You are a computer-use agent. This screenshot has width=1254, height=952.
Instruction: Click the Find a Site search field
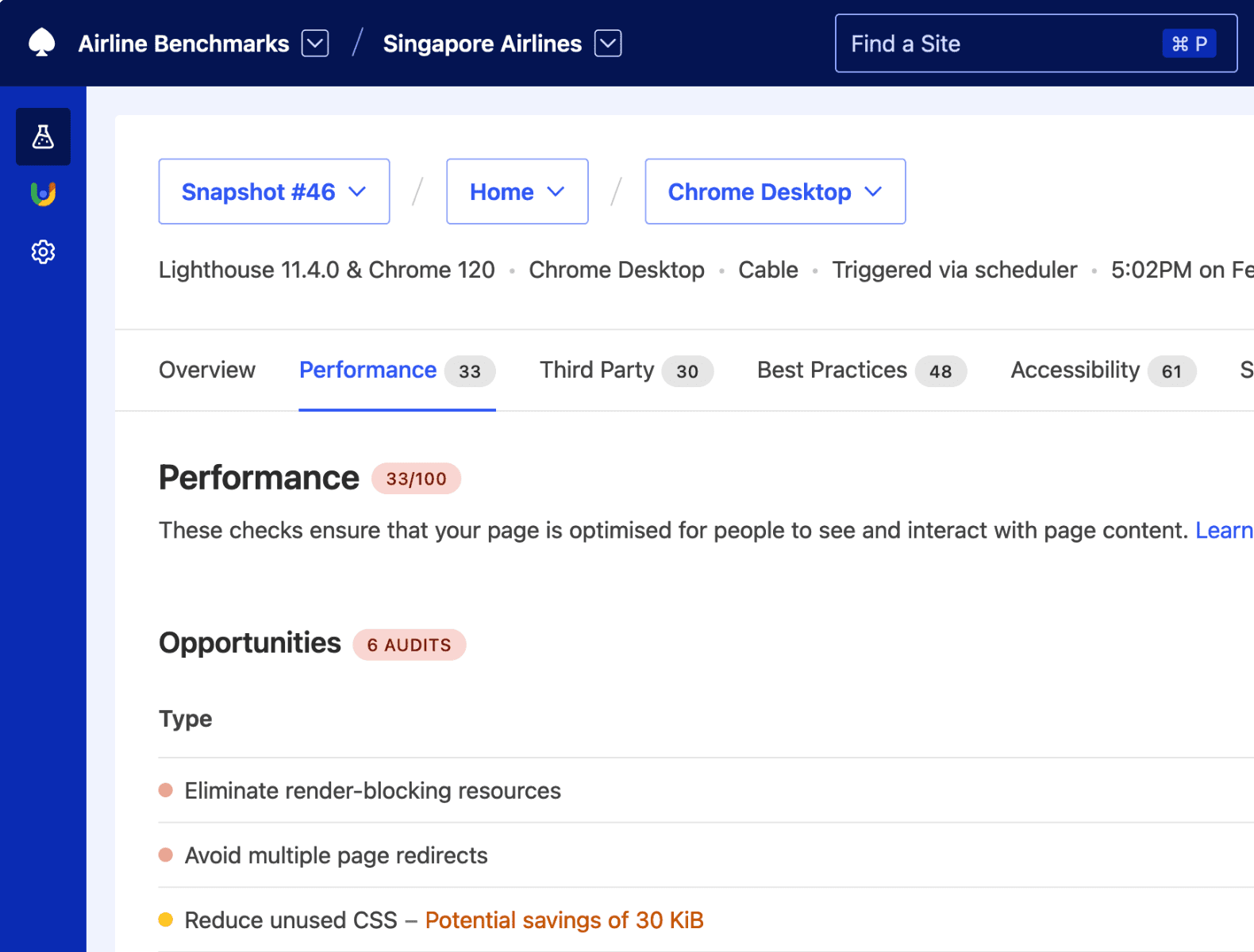tap(1000, 44)
